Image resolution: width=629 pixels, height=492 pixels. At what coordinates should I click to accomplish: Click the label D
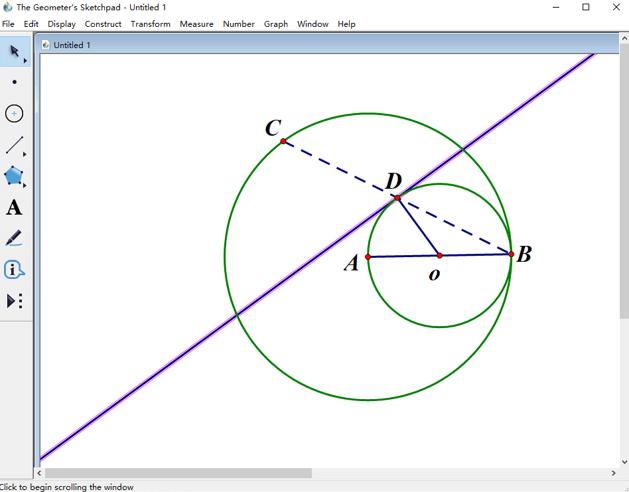tap(394, 181)
